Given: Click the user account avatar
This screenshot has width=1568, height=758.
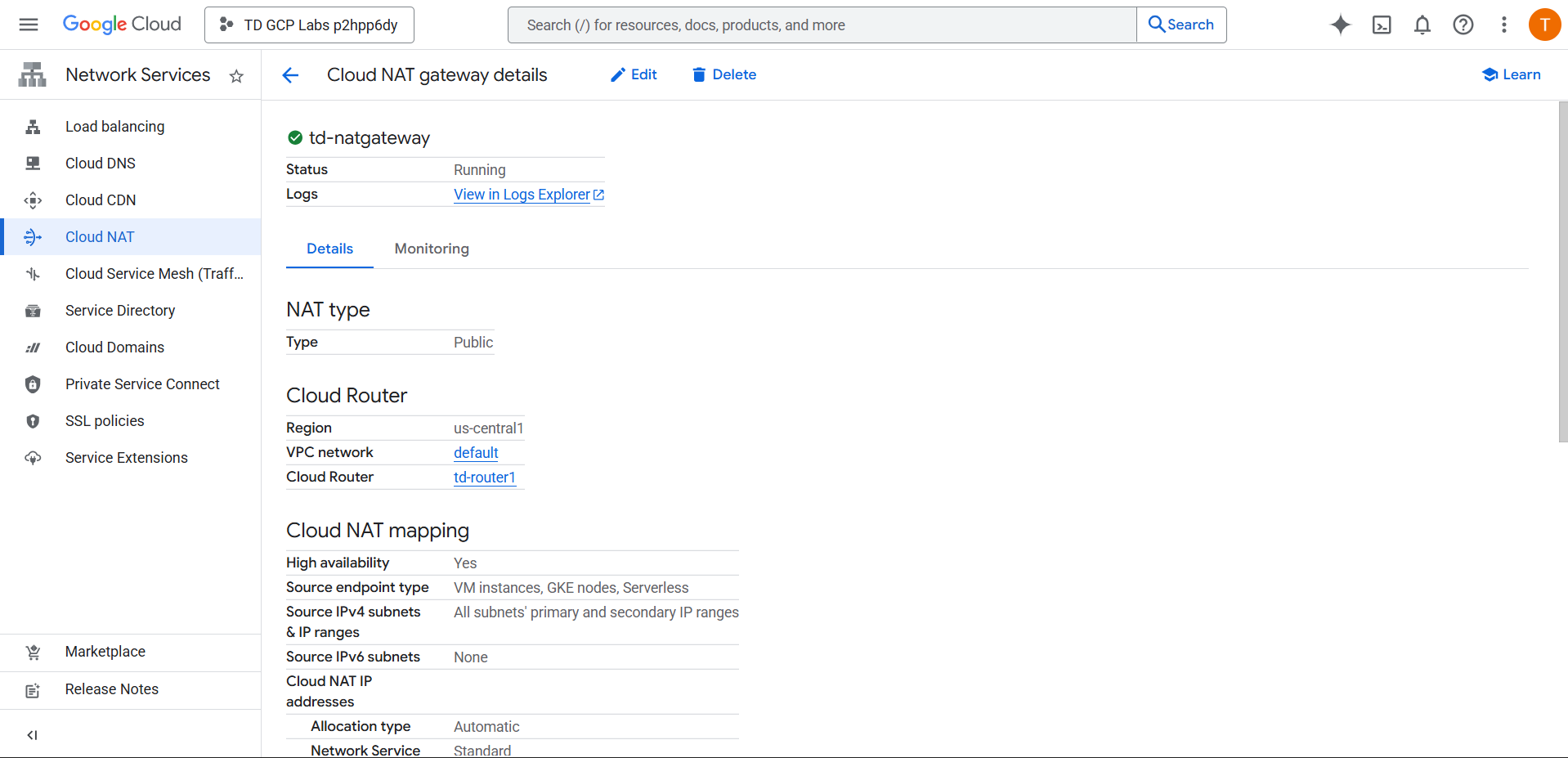Looking at the screenshot, I should point(1543,25).
